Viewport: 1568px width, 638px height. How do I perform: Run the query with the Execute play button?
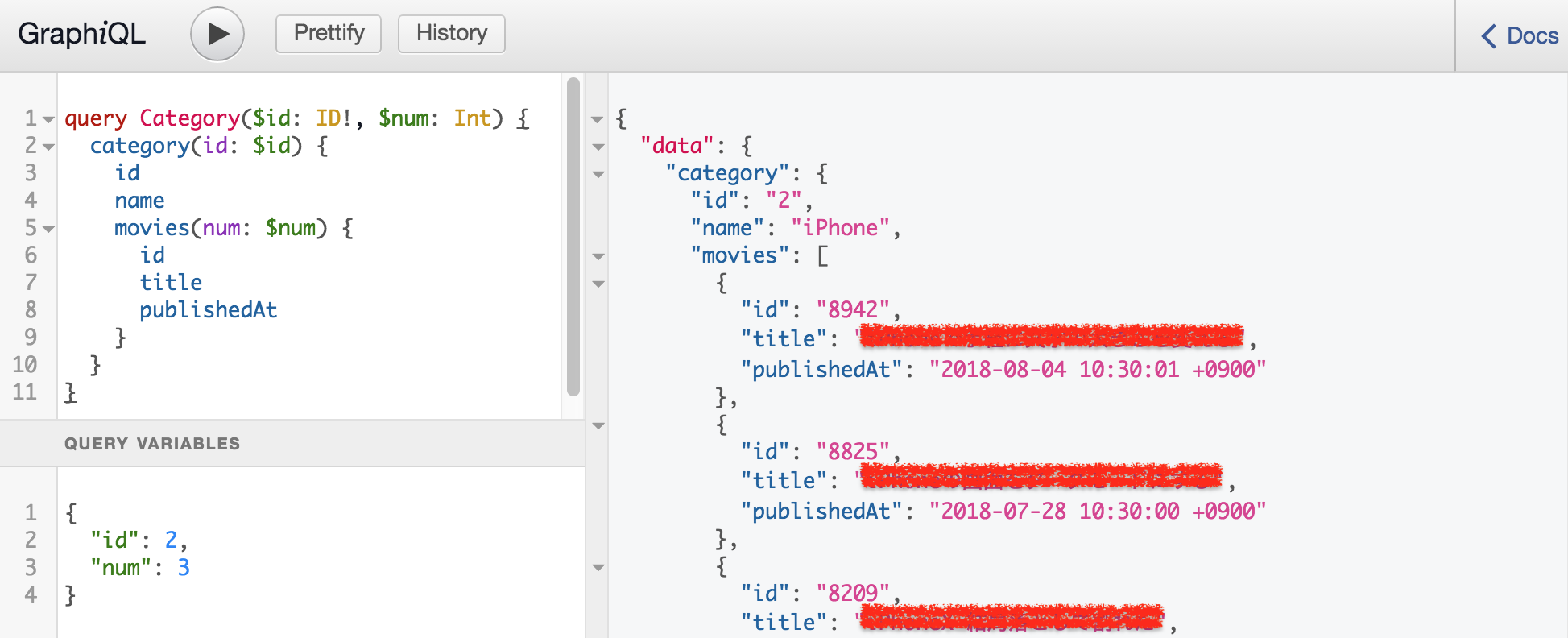click(217, 34)
